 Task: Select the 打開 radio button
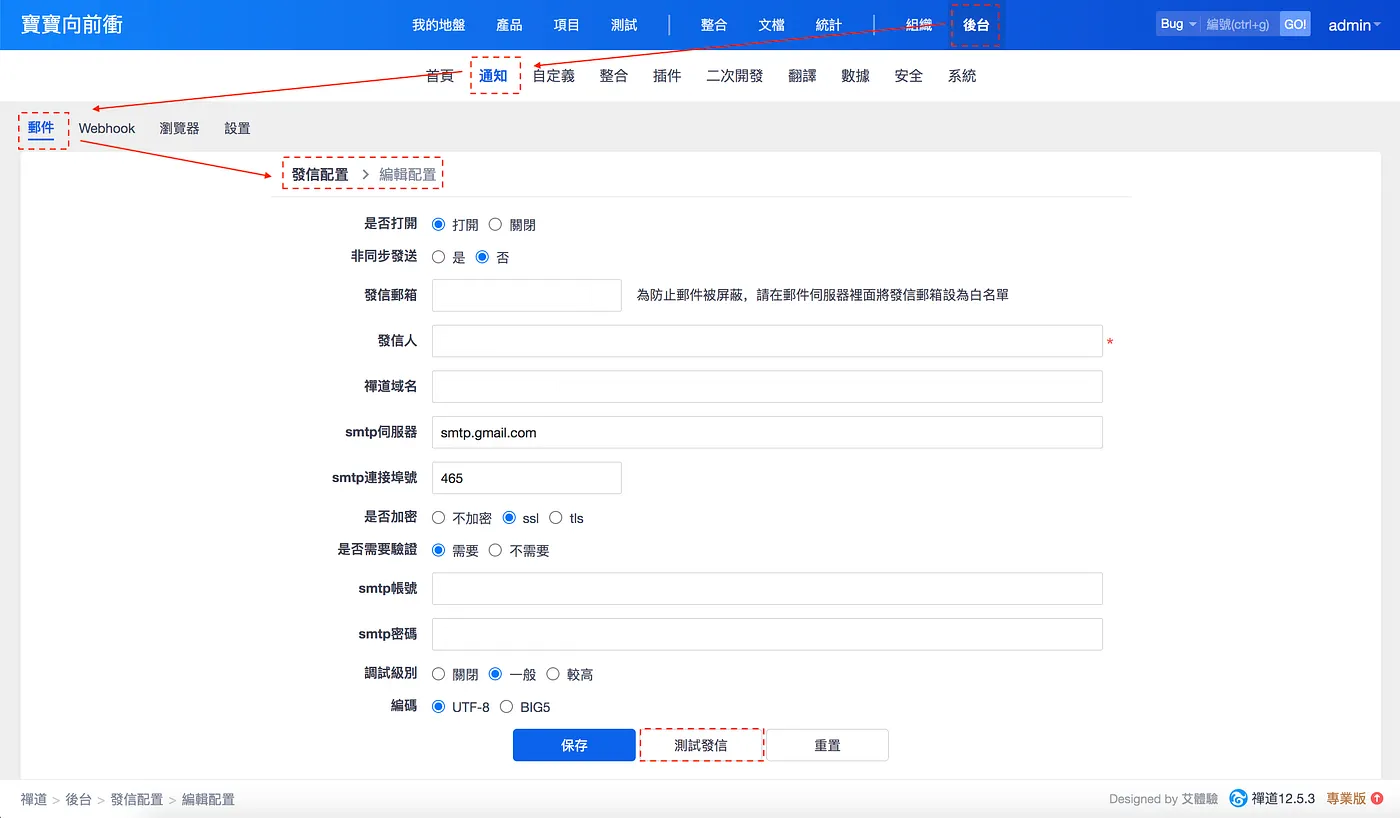(x=438, y=225)
